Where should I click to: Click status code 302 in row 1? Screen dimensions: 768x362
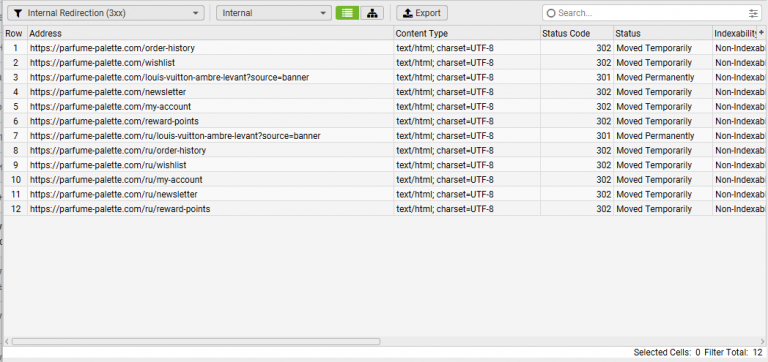(603, 48)
